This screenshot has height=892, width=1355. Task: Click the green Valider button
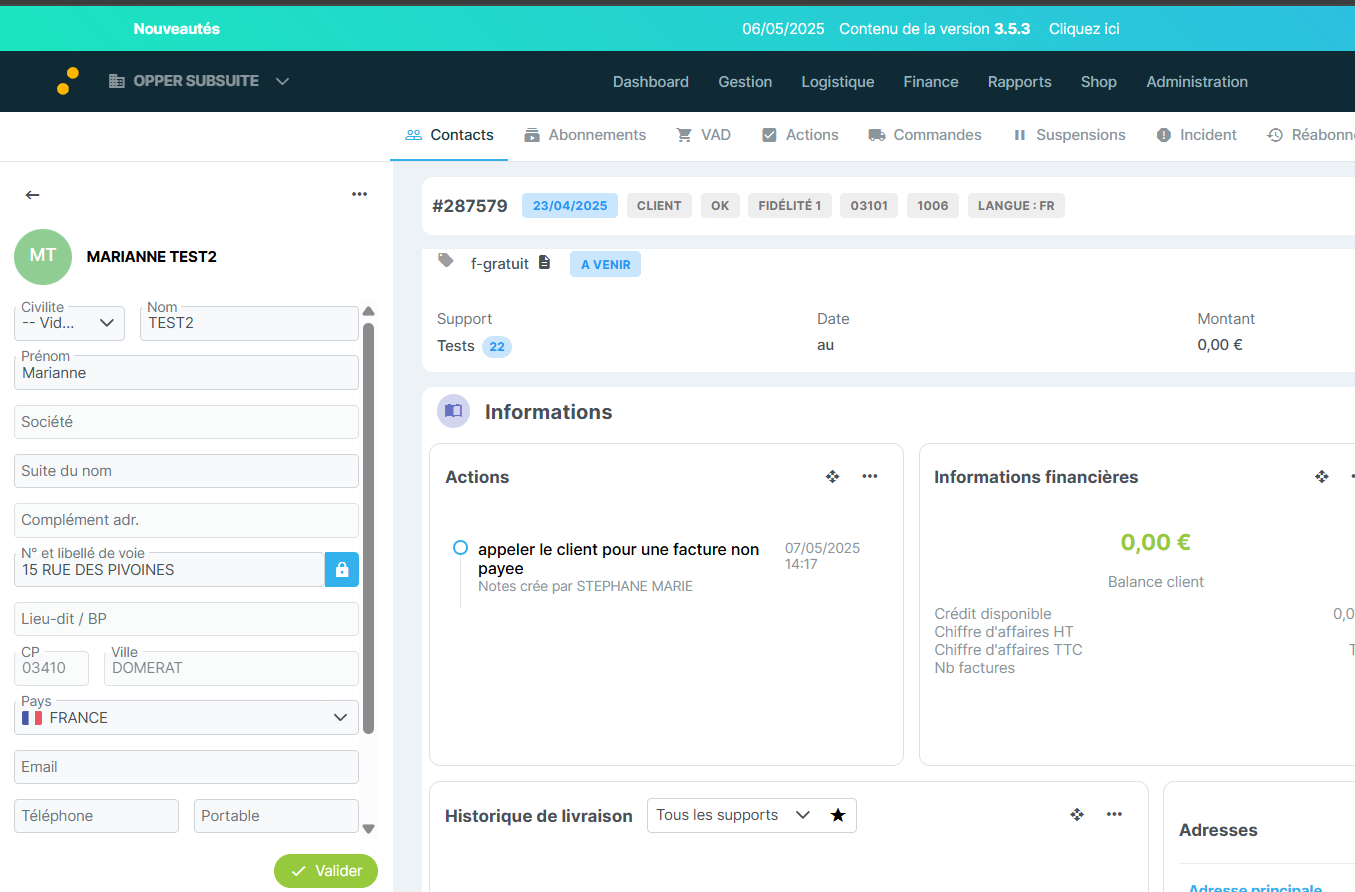[326, 871]
